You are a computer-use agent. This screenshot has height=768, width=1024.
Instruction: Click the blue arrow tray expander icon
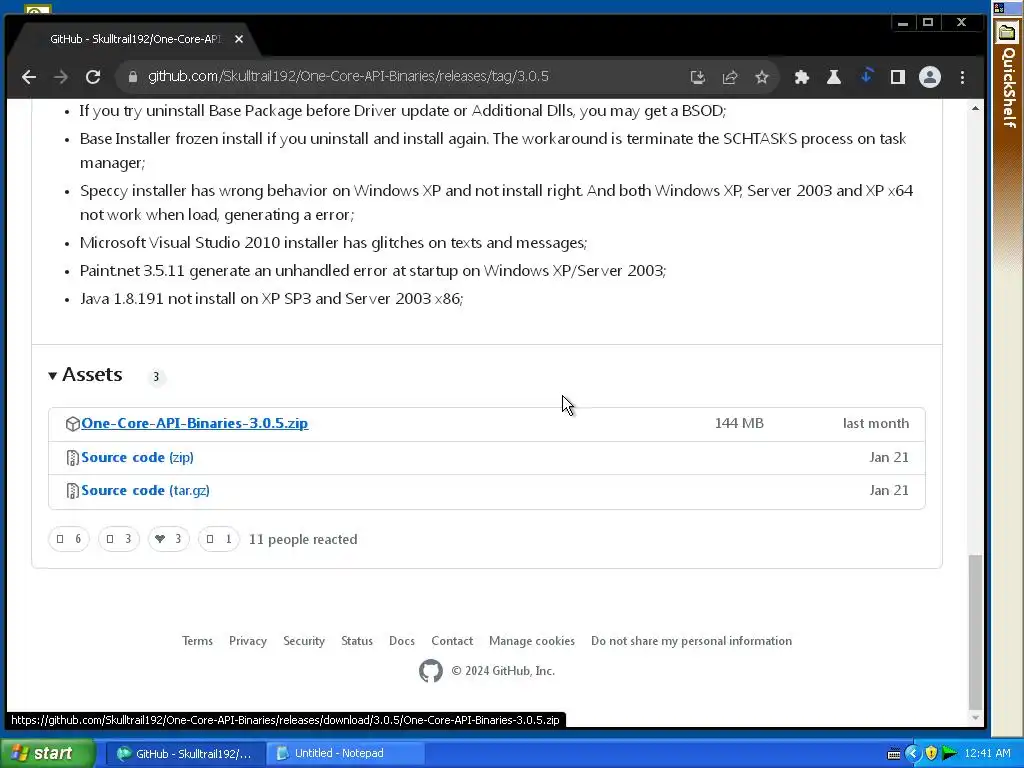(x=912, y=753)
